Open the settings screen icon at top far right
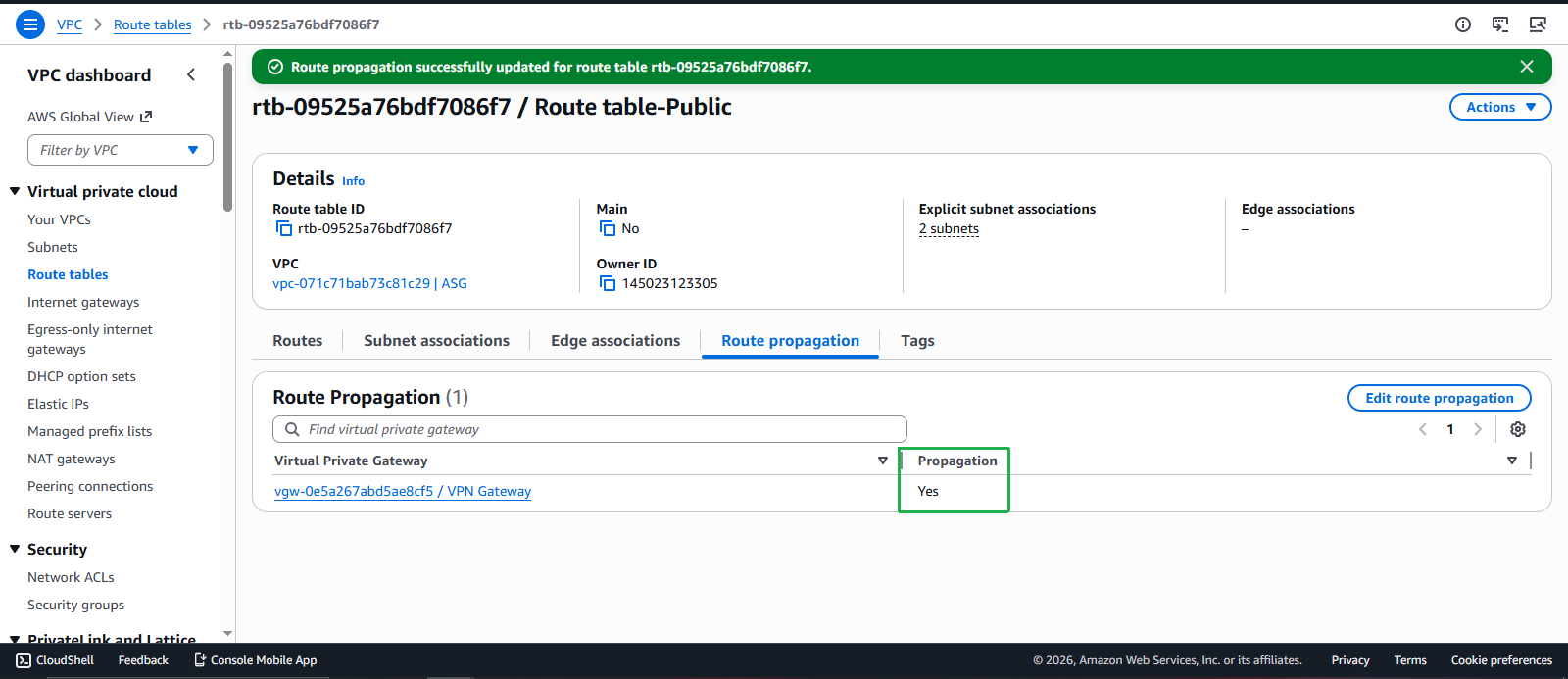This screenshot has width=1568, height=679. click(x=1538, y=24)
